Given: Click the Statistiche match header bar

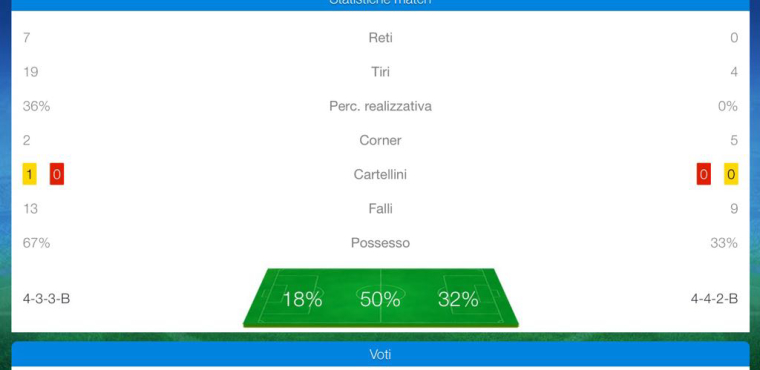Looking at the screenshot, I should pos(380,4).
